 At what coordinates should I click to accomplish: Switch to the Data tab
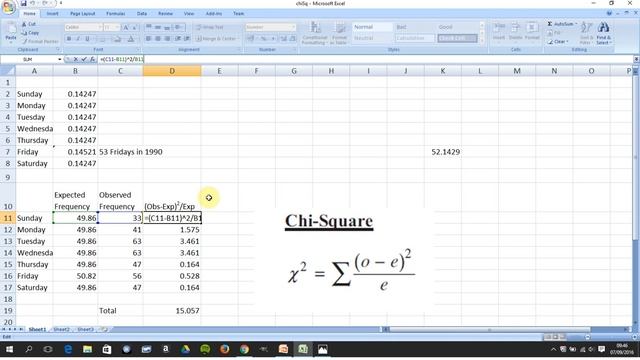click(x=142, y=13)
